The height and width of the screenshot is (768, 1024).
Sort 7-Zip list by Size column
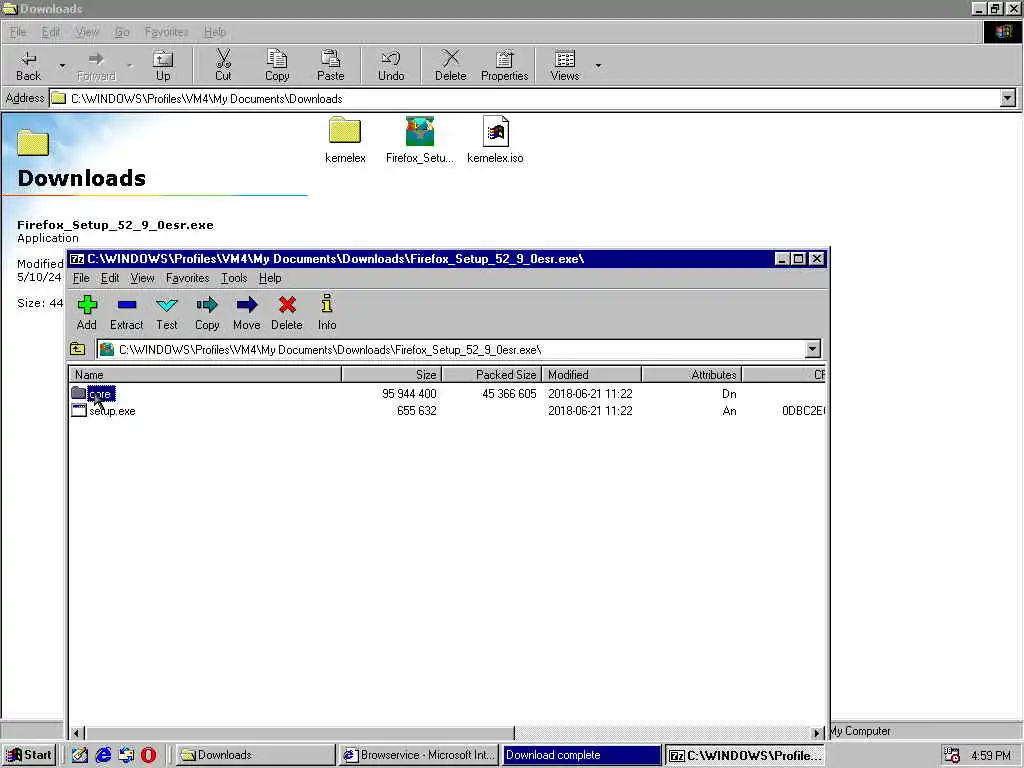point(392,375)
